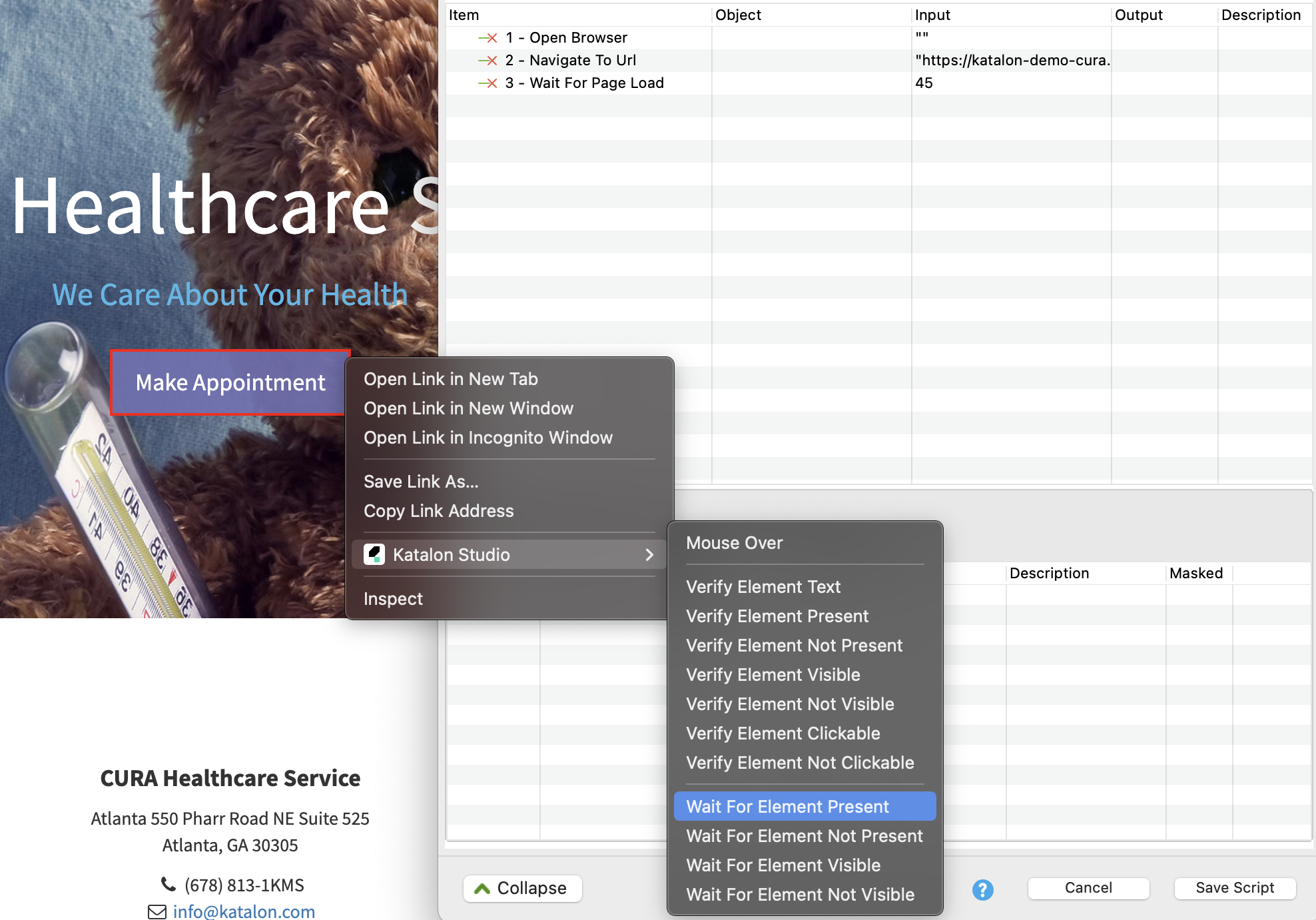Image resolution: width=1316 pixels, height=920 pixels.
Task: Click the Make Appointment button
Action: click(x=230, y=382)
